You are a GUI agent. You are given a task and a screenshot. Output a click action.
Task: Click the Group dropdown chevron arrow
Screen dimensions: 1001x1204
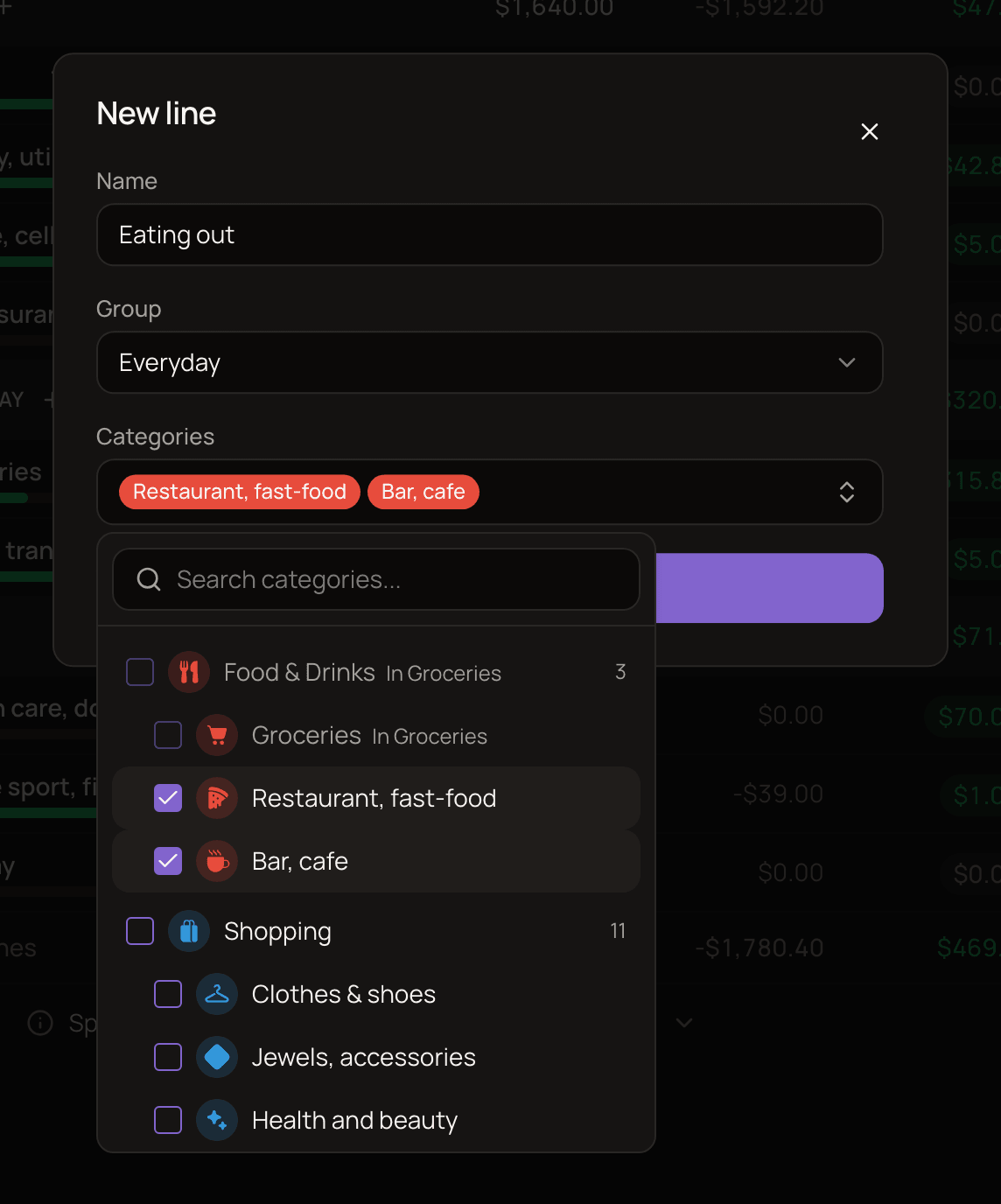[846, 362]
